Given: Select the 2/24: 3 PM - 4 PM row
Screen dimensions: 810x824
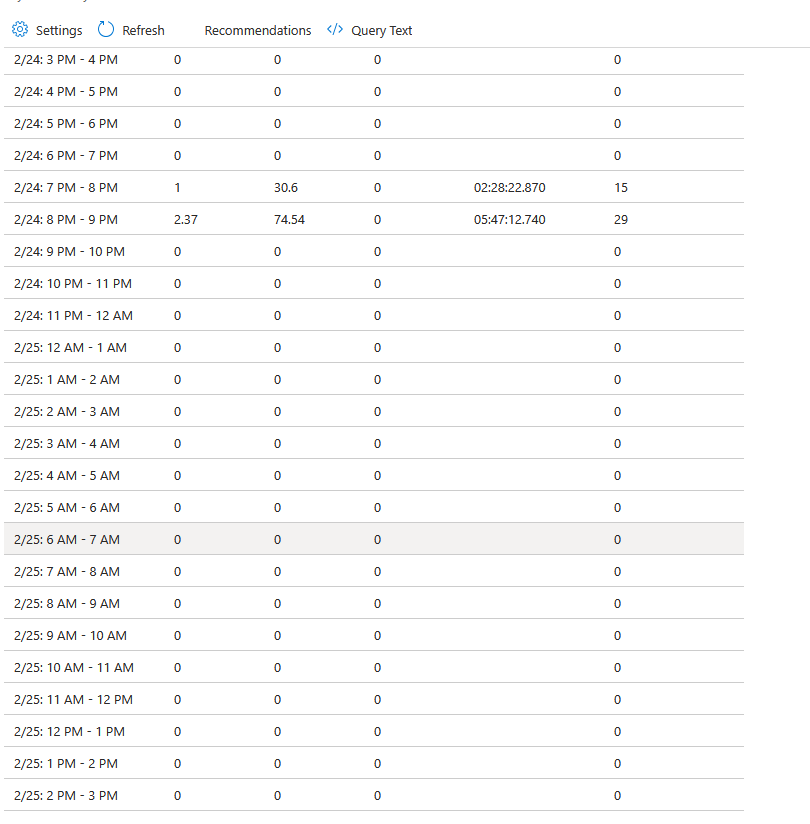Looking at the screenshot, I should pyautogui.click(x=374, y=59).
